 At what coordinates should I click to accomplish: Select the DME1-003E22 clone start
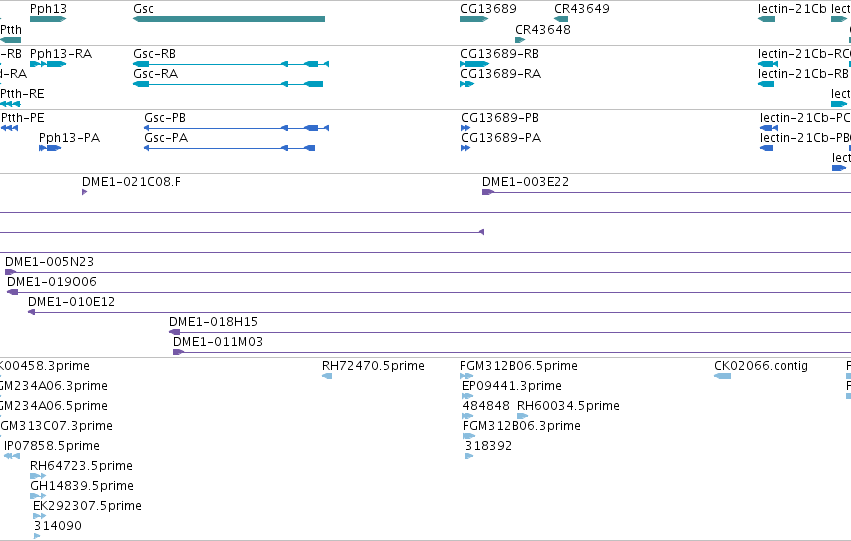click(x=488, y=192)
